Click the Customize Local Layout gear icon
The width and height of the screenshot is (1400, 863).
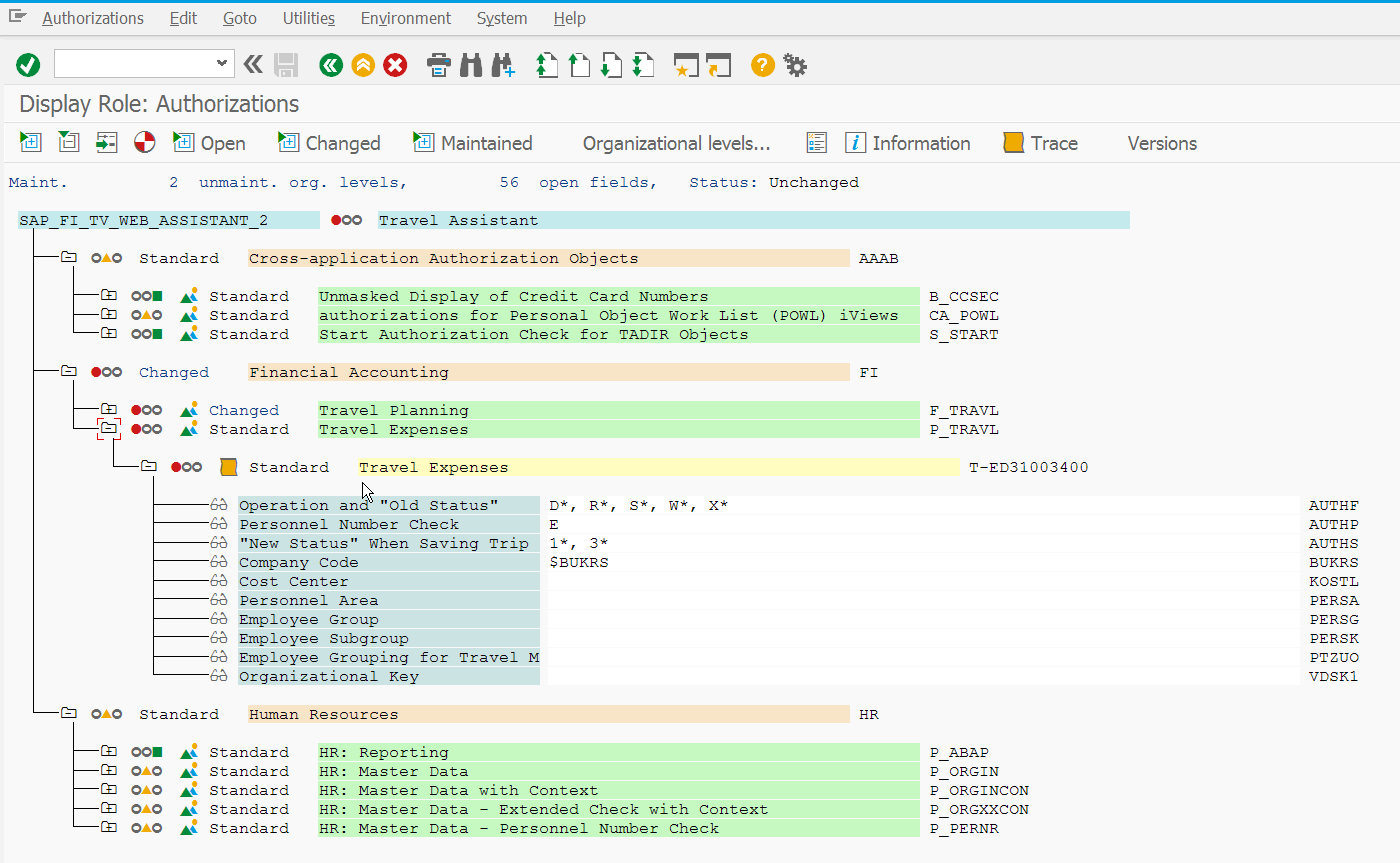(795, 66)
